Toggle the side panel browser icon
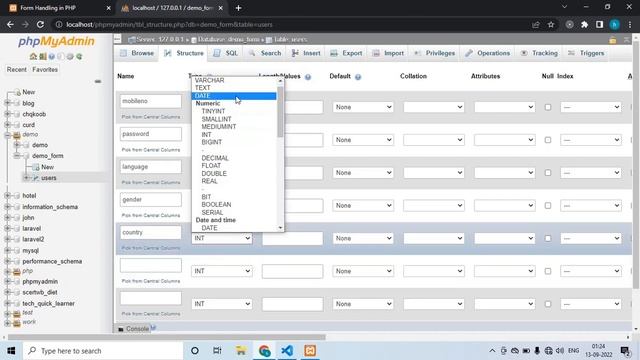The image size is (640, 360). [600, 24]
